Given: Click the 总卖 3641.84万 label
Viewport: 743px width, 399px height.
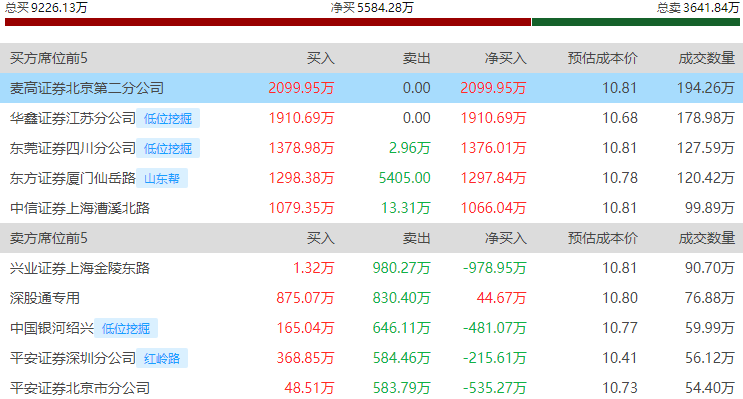Looking at the screenshot, I should [698, 7].
